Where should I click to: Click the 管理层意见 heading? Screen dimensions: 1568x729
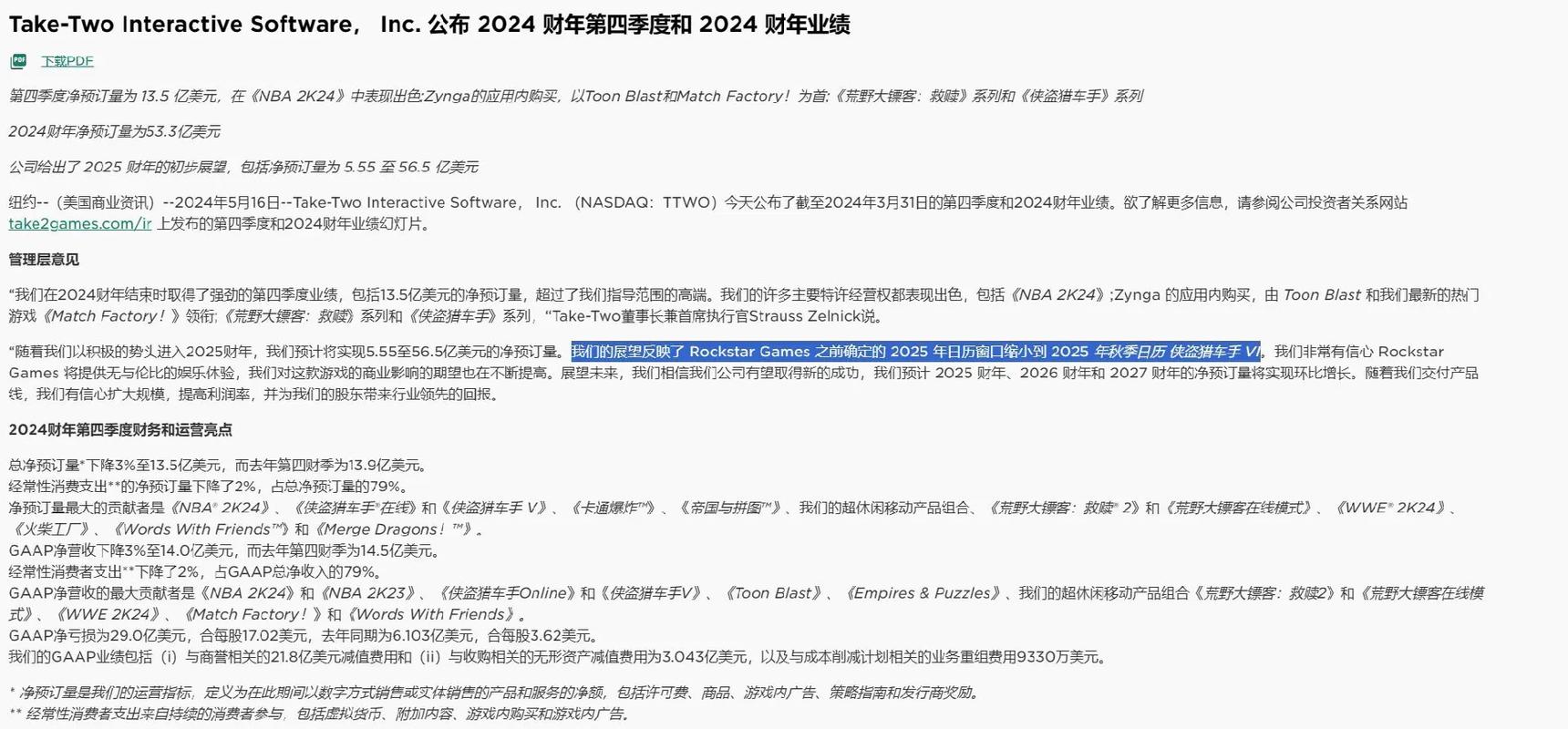click(44, 260)
